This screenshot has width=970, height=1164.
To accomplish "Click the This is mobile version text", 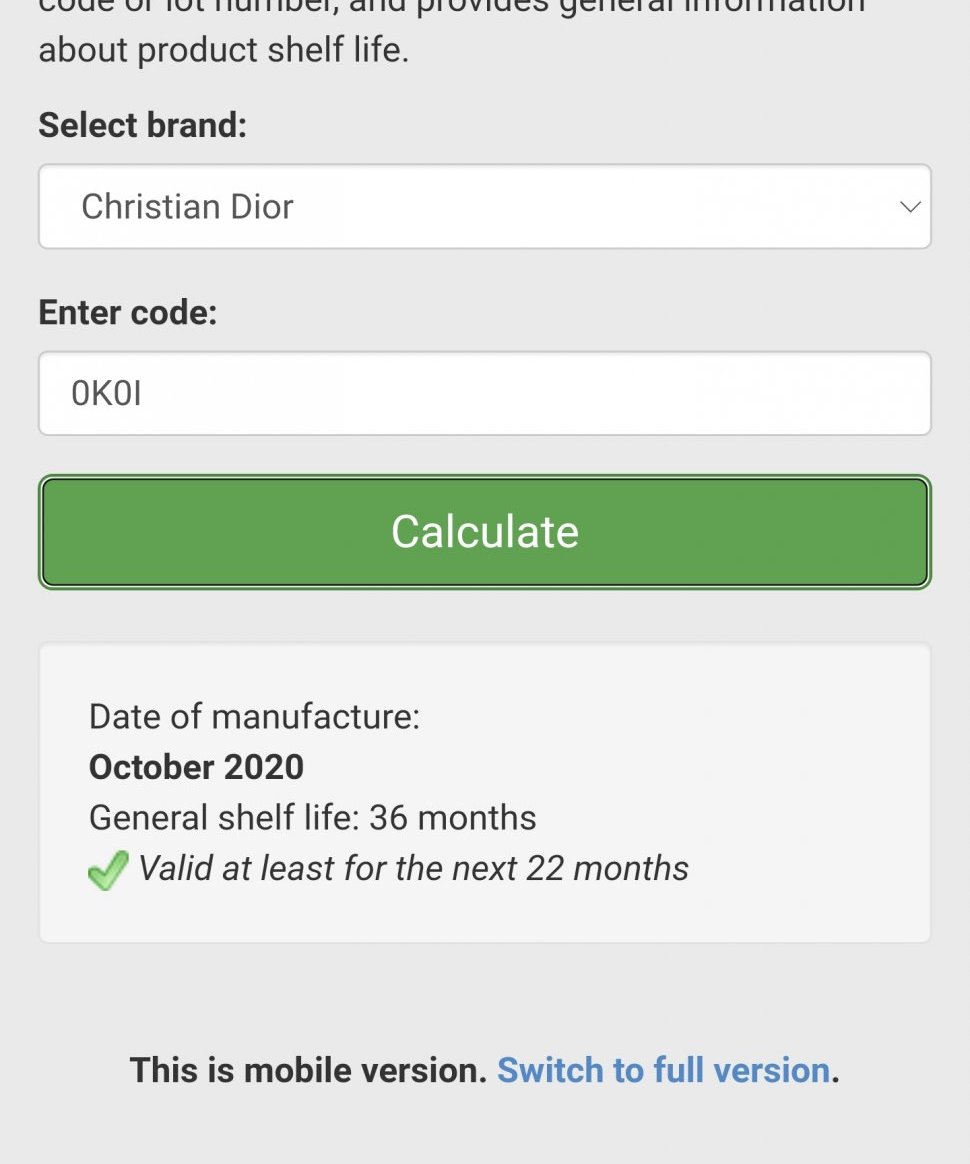I will tap(308, 1070).
